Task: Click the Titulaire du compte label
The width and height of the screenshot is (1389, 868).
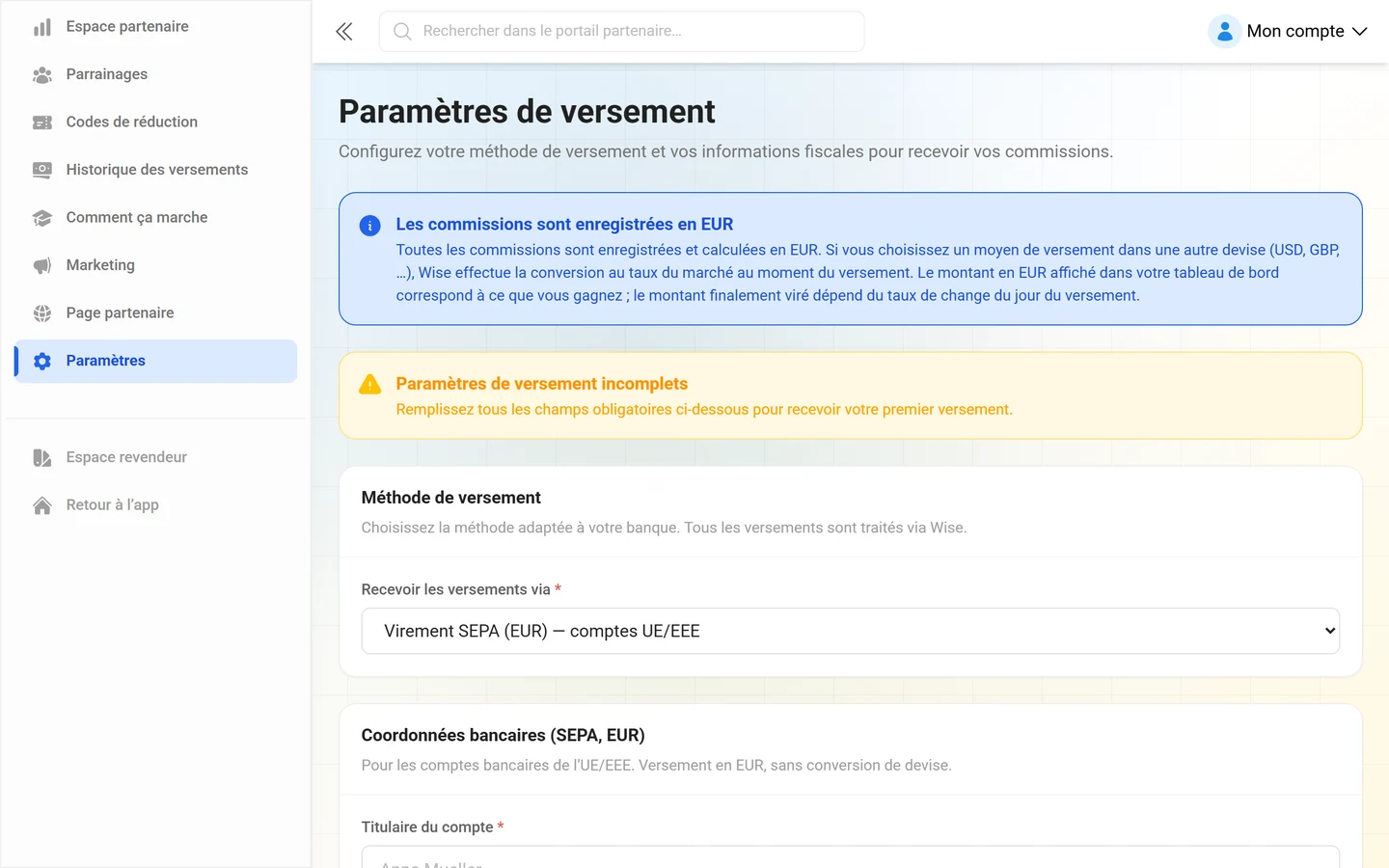Action: pyautogui.click(x=427, y=827)
